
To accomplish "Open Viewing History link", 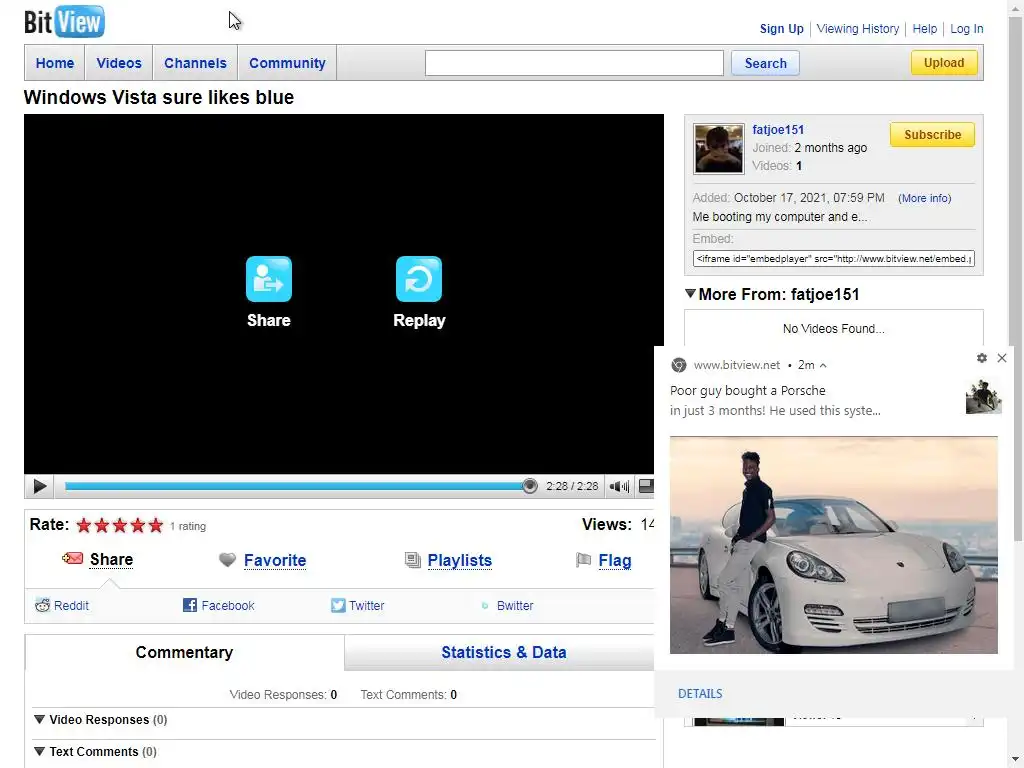I will point(857,29).
